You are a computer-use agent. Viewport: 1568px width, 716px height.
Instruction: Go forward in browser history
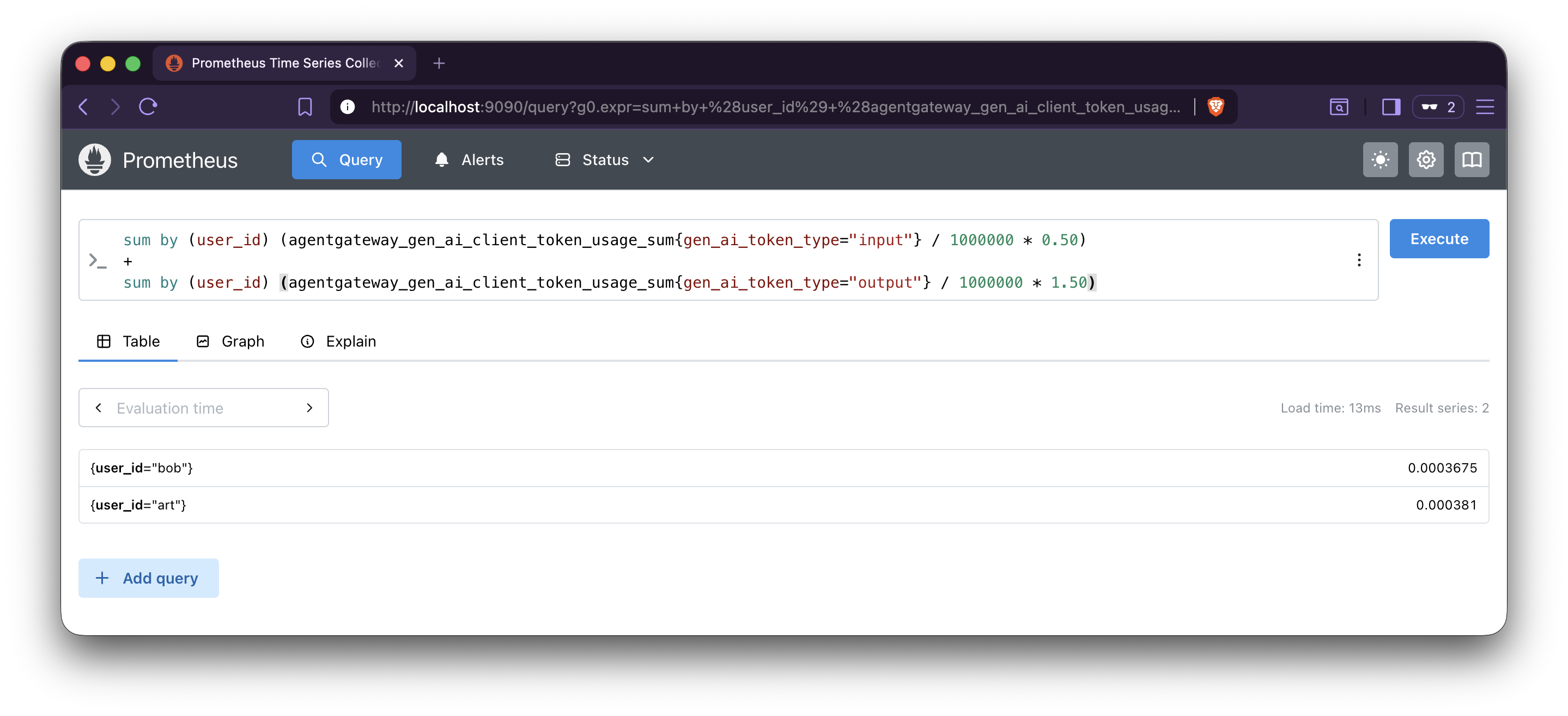pyautogui.click(x=115, y=107)
